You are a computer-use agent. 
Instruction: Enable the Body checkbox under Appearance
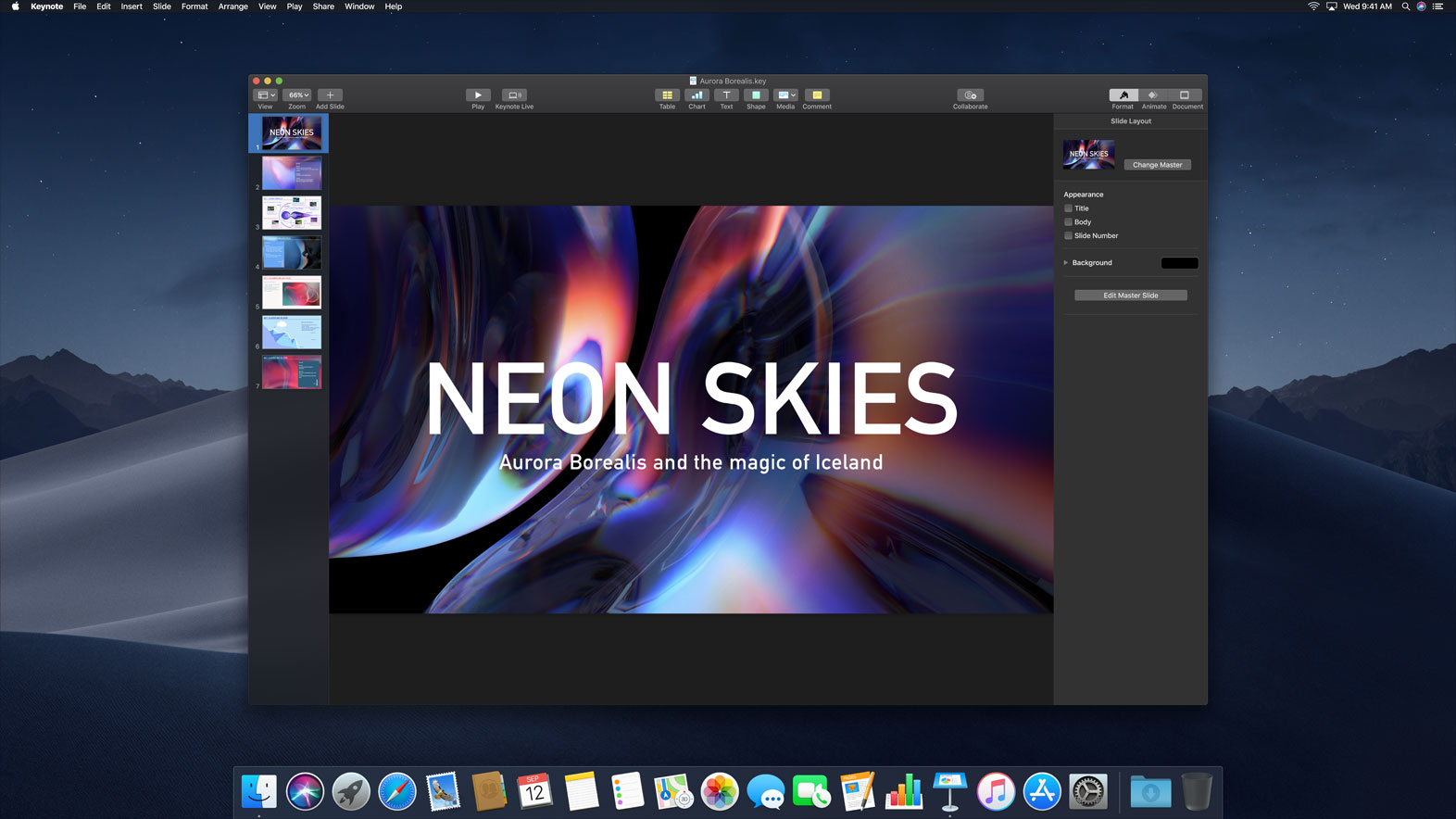point(1068,222)
